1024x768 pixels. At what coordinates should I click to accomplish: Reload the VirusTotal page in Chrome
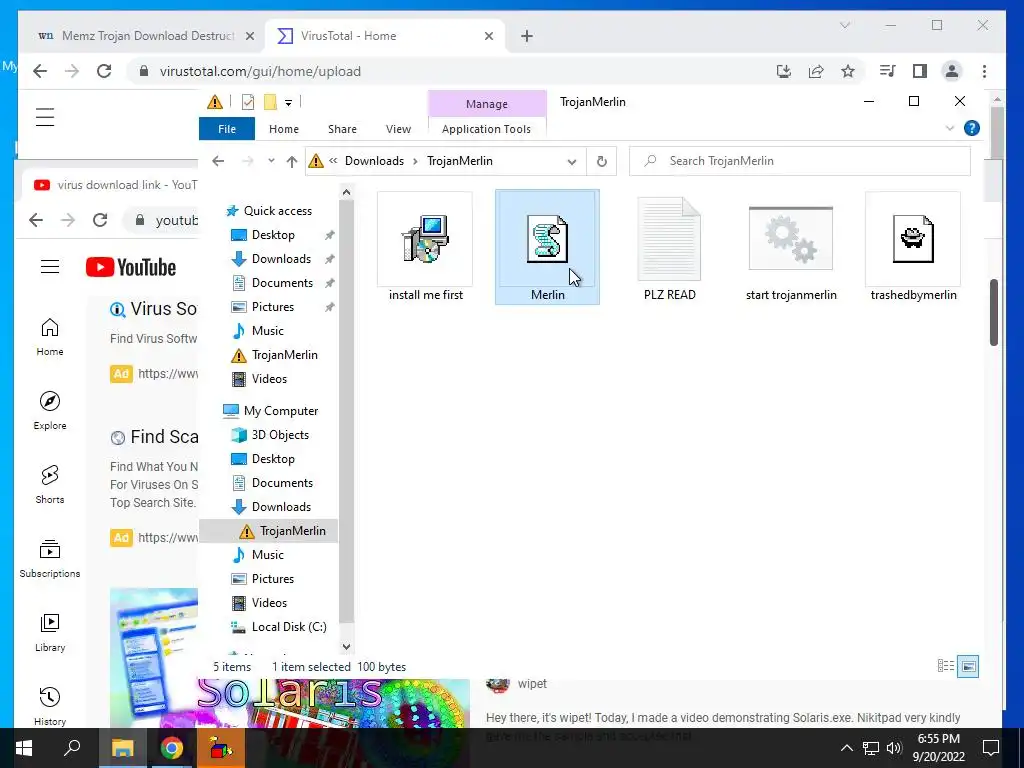point(104,71)
